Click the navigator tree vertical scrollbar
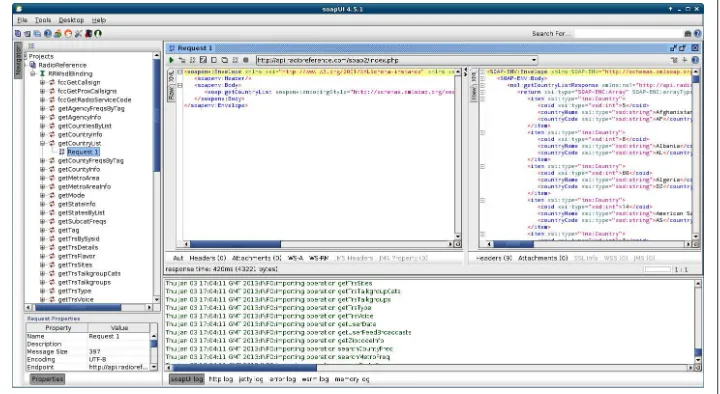Image resolution: width=720 pixels, height=394 pixels. point(157,177)
